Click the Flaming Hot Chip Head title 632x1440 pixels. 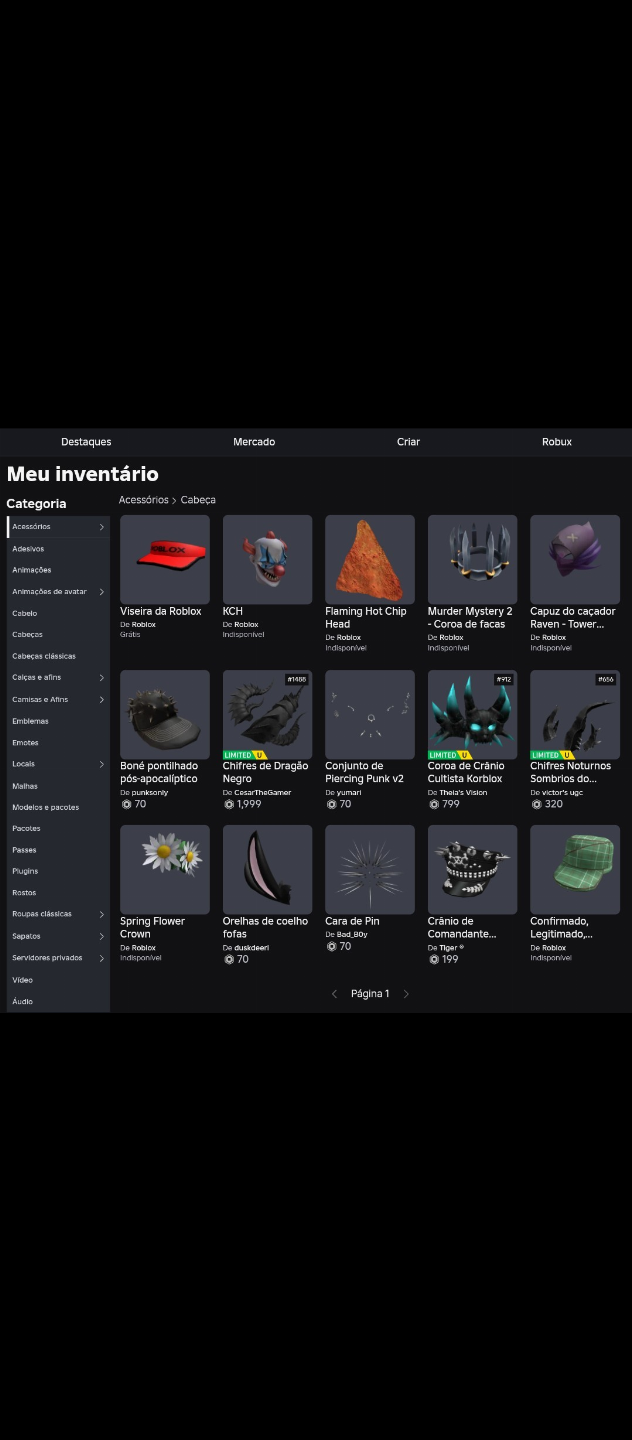(x=366, y=617)
